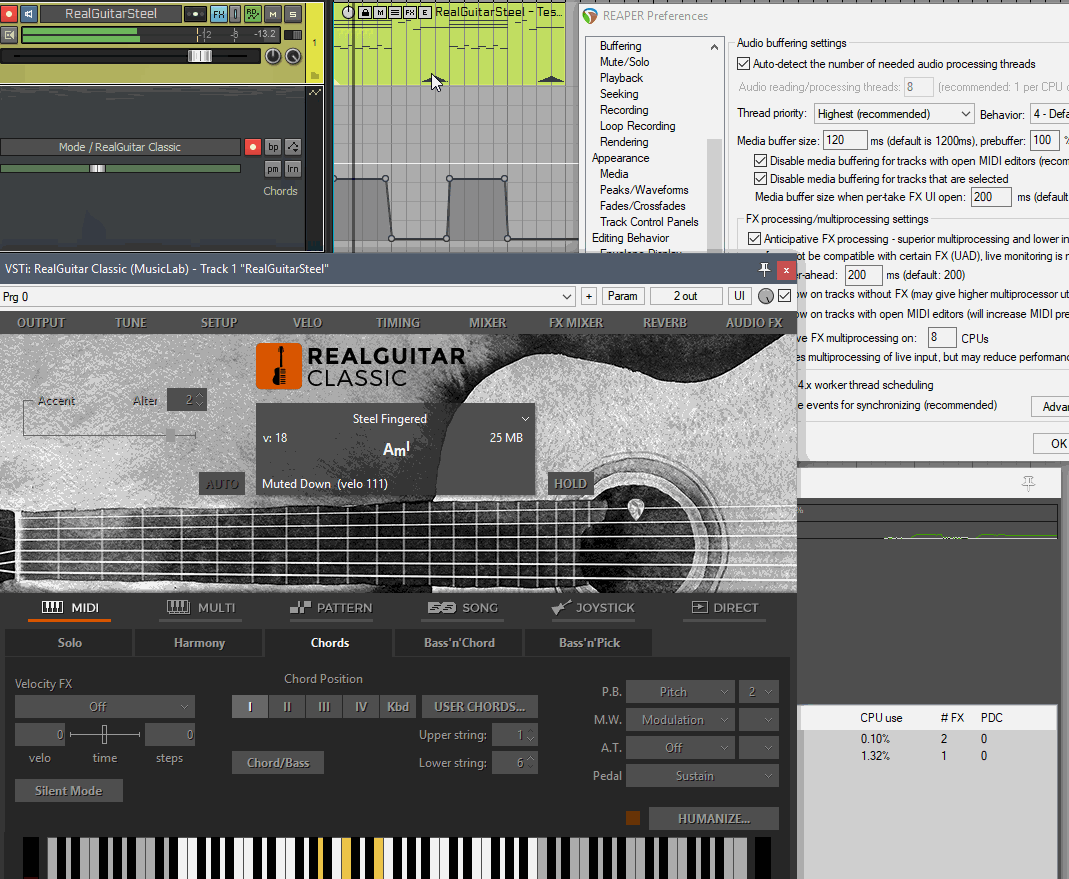Click the HUMANIZE button

click(x=714, y=818)
